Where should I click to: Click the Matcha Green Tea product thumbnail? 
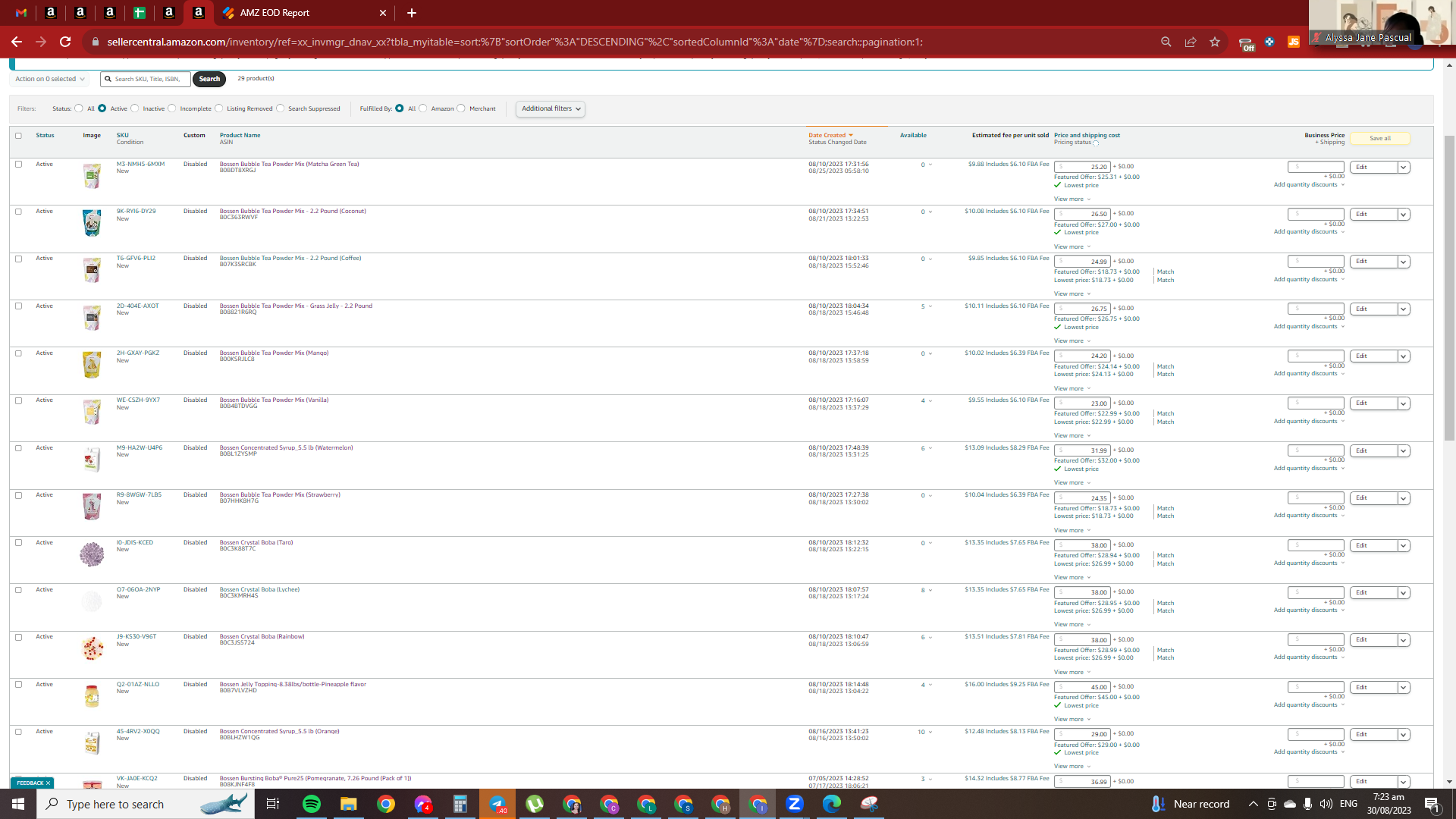[x=92, y=176]
